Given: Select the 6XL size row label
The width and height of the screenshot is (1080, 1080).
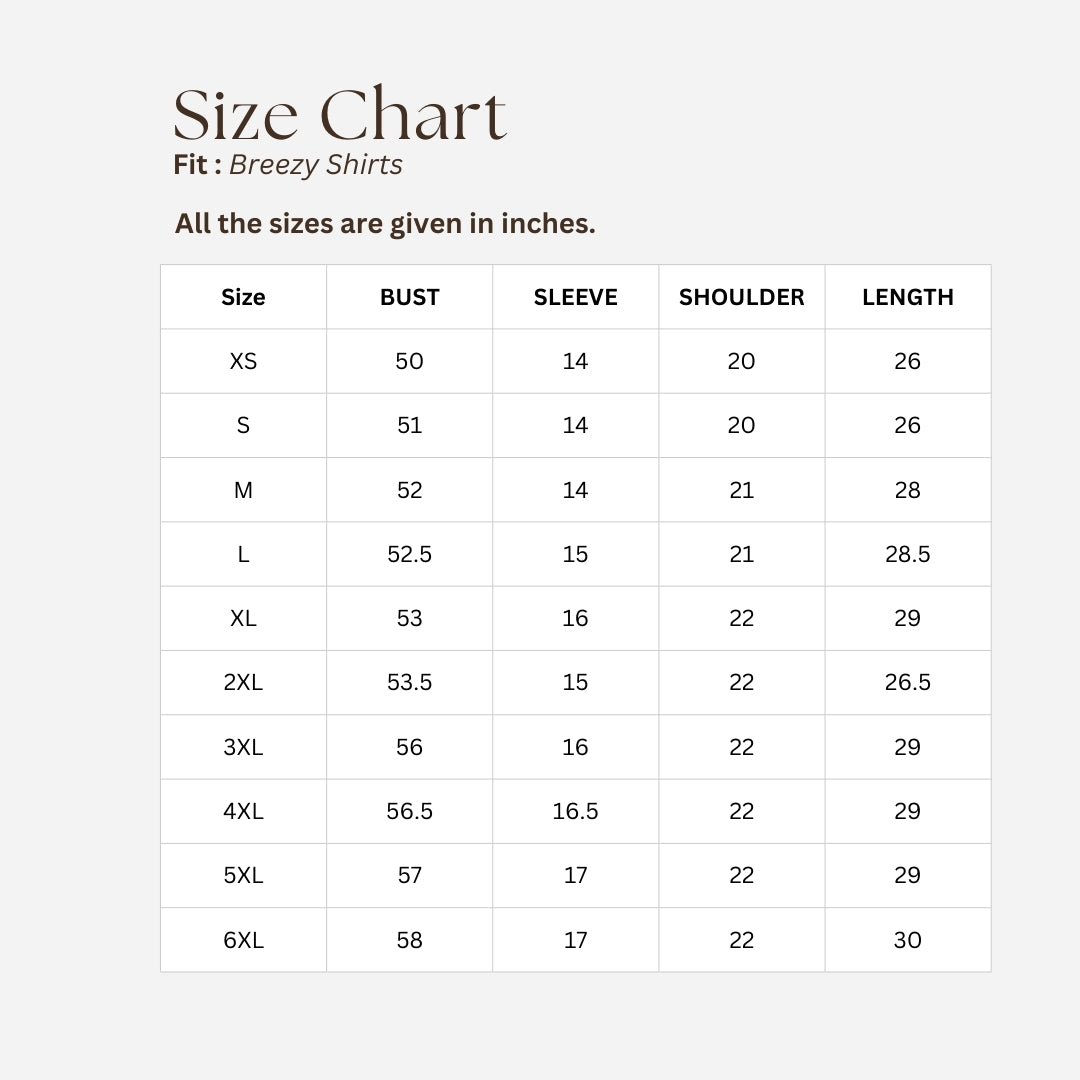Looking at the screenshot, I should point(243,940).
